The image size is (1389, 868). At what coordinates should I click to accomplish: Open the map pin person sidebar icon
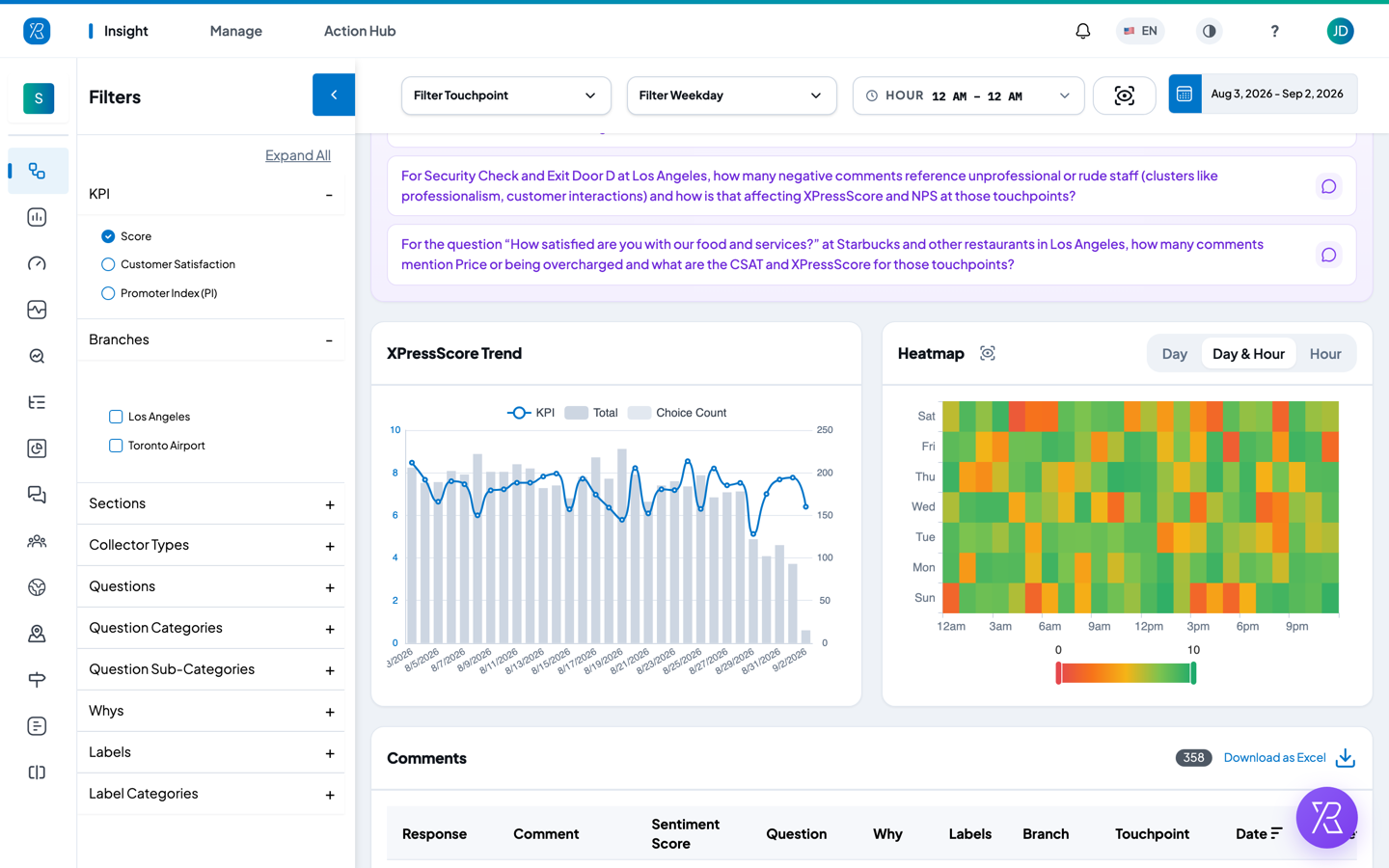coord(37,634)
